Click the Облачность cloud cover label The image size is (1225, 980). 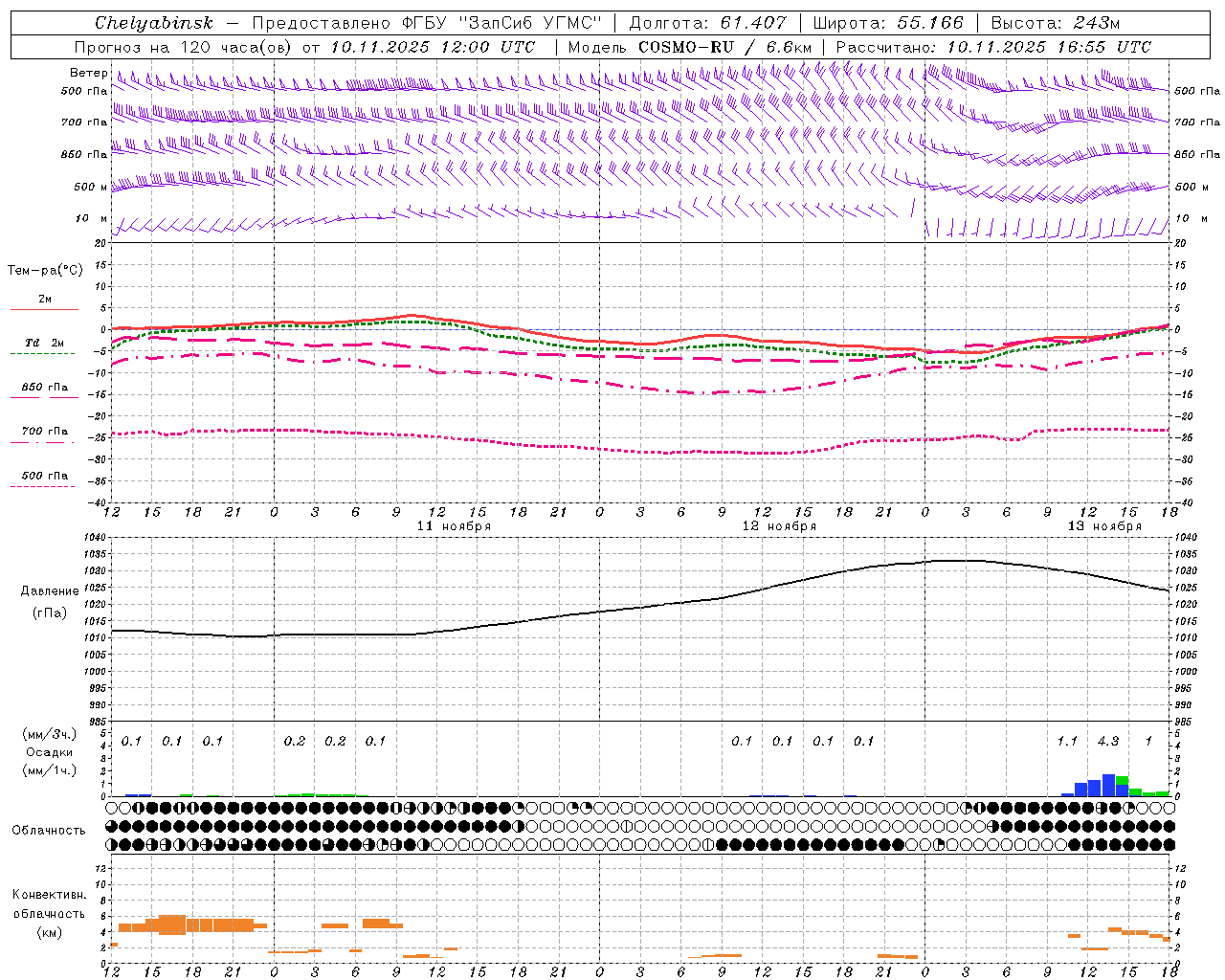49,831
